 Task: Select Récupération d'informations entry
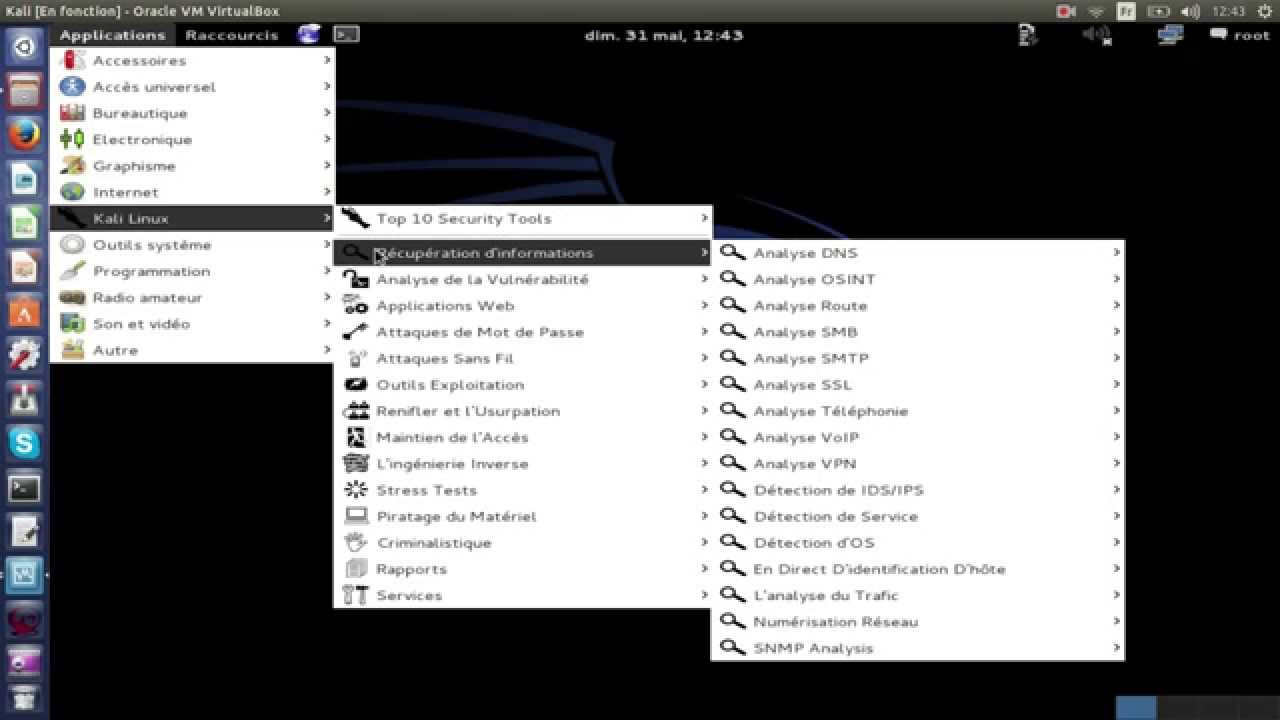click(x=523, y=253)
